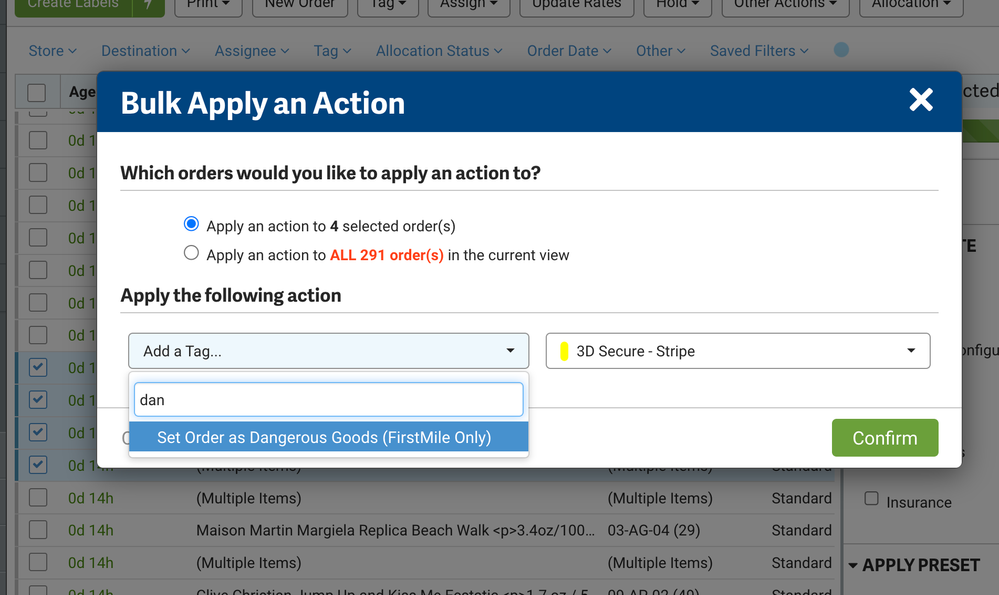Open the 3D Secure - Stripe tag dropdown
Screen dimensions: 999x595
coord(738,351)
